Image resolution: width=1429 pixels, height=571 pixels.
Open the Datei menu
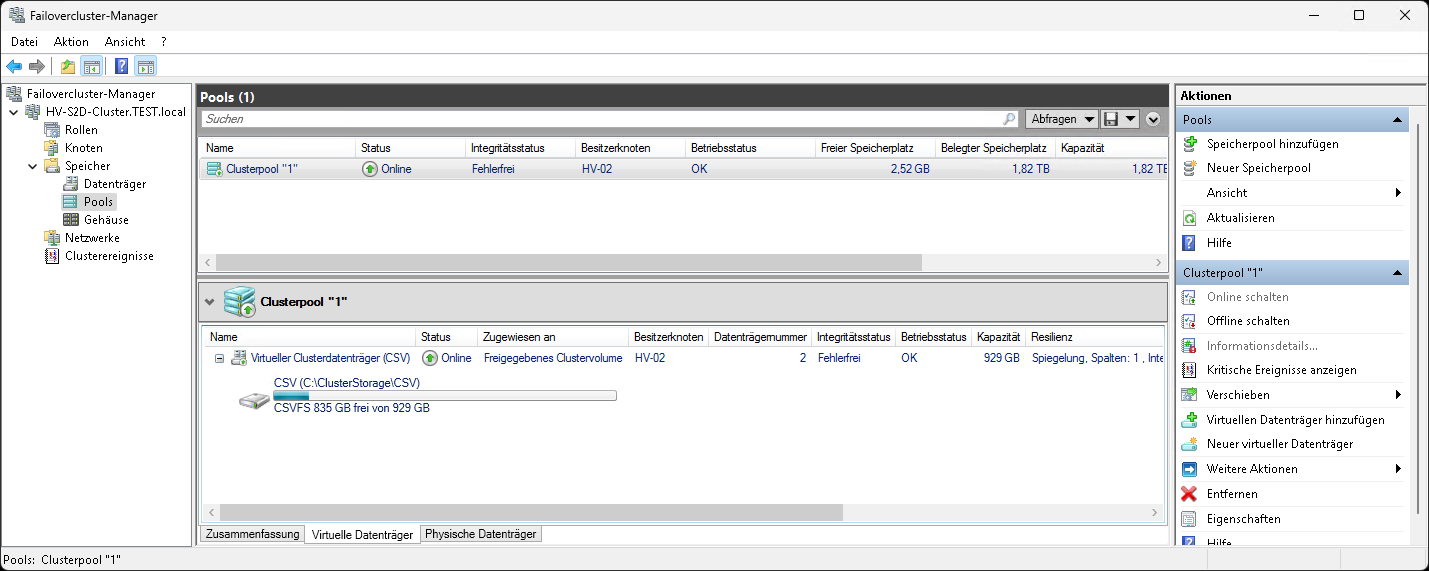tap(24, 42)
